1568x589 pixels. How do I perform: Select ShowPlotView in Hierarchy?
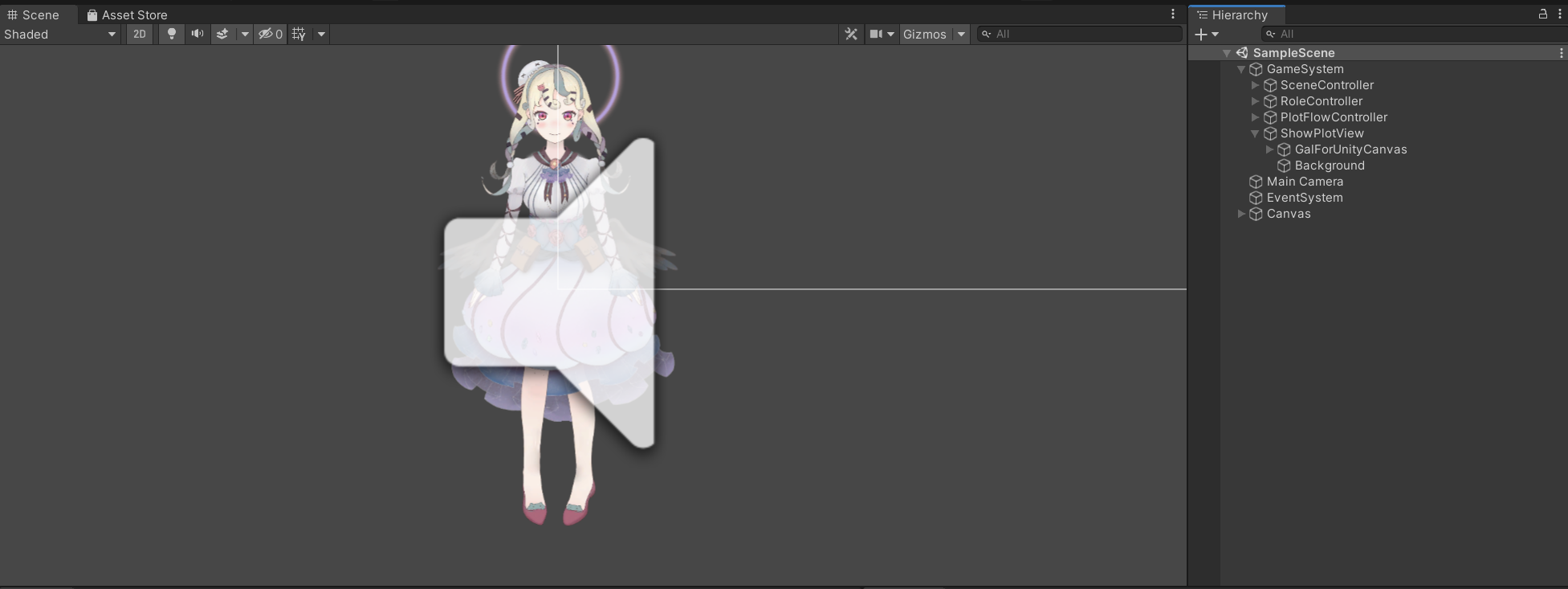pyautogui.click(x=1322, y=133)
